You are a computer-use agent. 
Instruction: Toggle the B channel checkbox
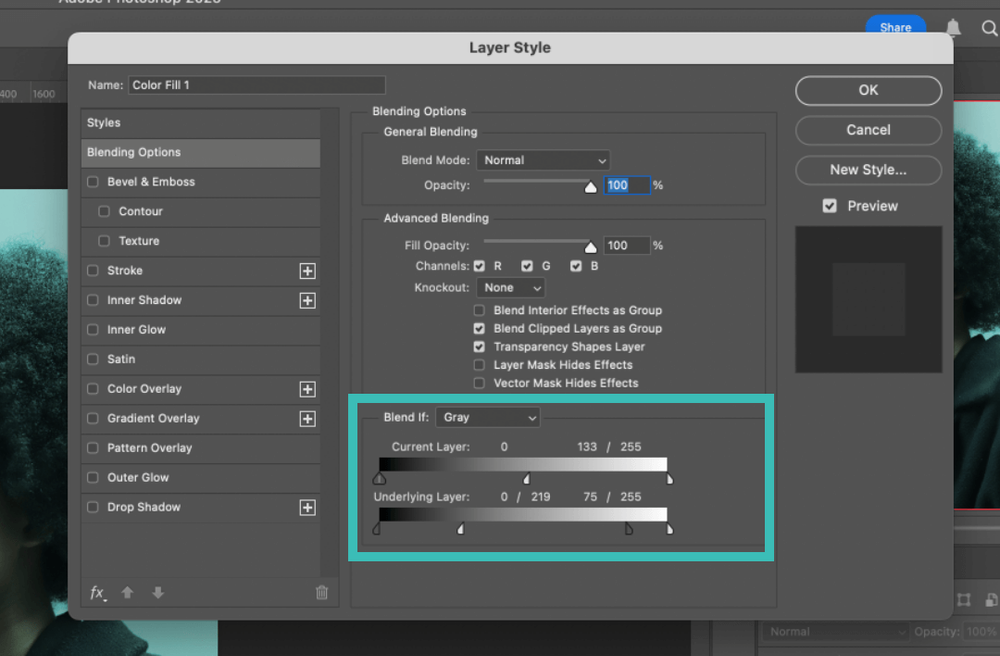click(576, 266)
